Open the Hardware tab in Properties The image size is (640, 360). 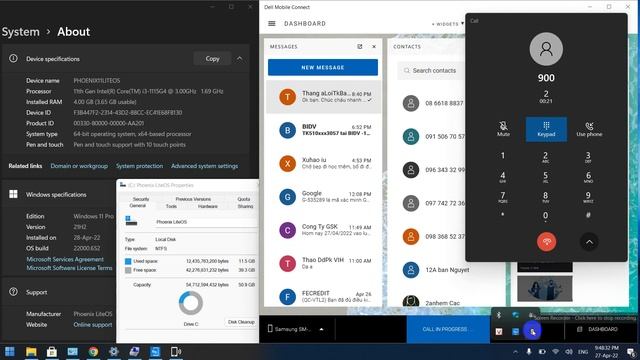pyautogui.click(x=208, y=207)
